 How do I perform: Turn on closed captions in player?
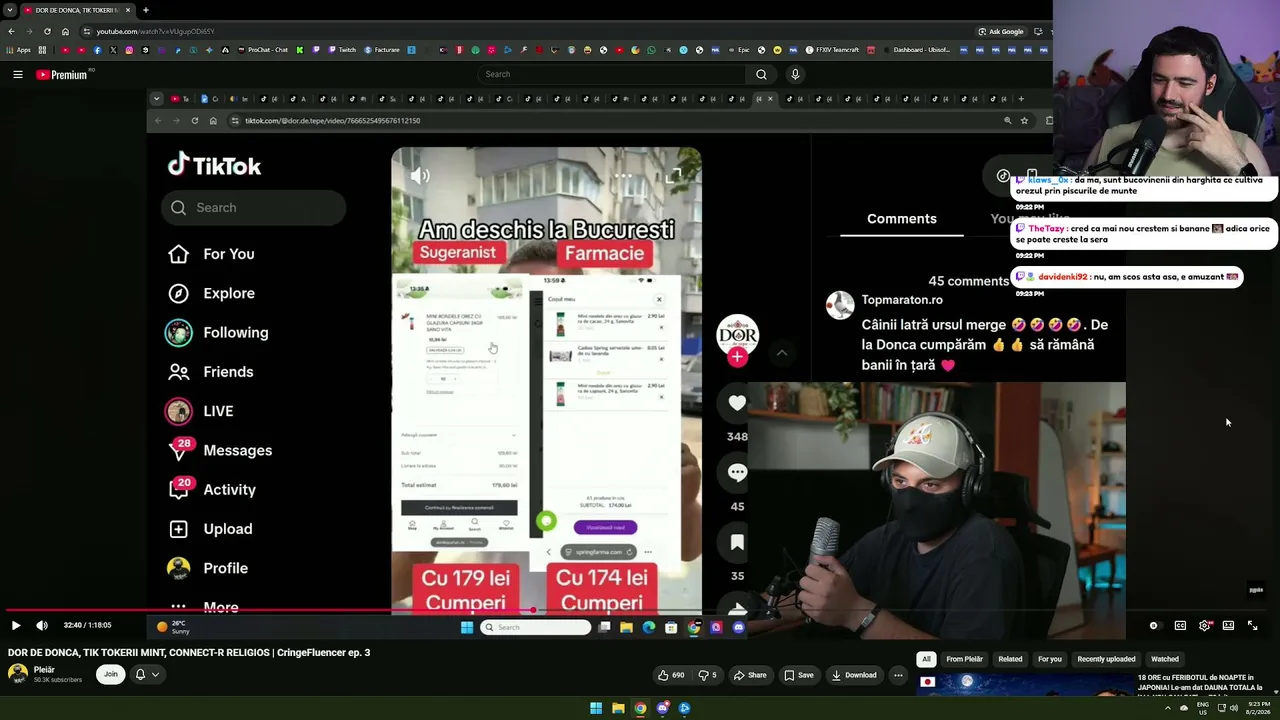(x=1180, y=626)
